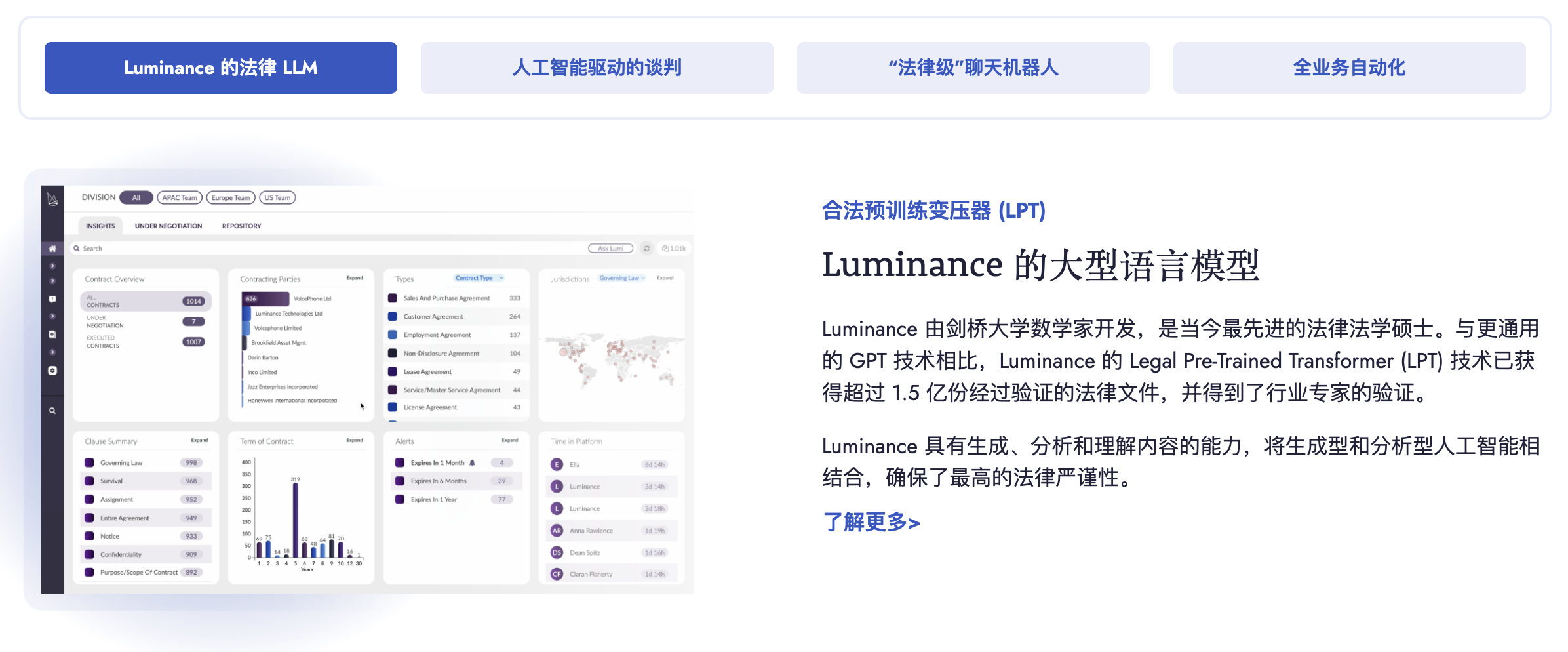The height and width of the screenshot is (652, 1568).
Task: Click the Confidentiality clause row
Action: (x=146, y=554)
